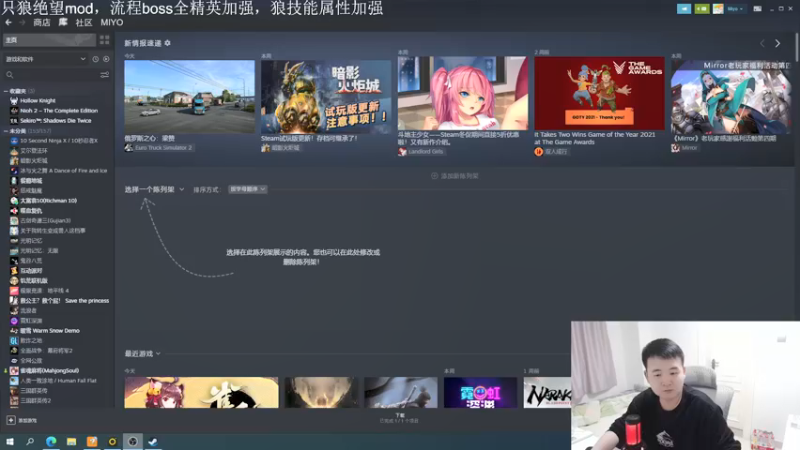Open the 库 Library tab
The height and width of the screenshot is (450, 800).
click(63, 22)
